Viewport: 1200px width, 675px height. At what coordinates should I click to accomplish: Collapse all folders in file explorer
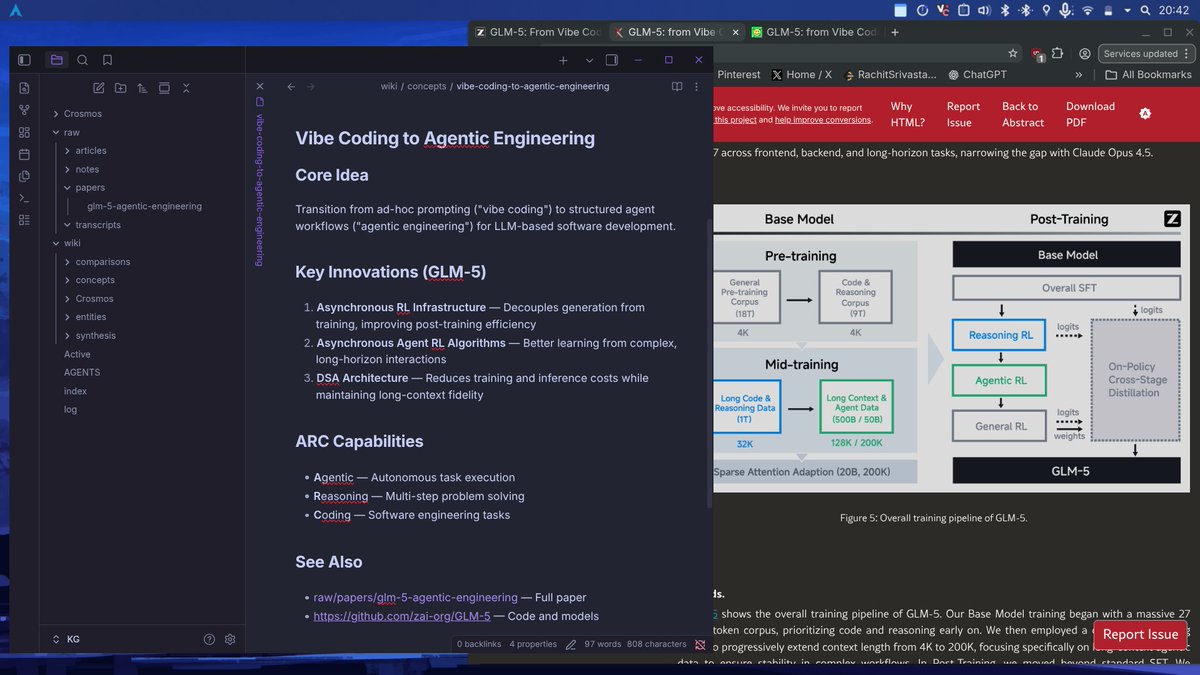[x=186, y=88]
